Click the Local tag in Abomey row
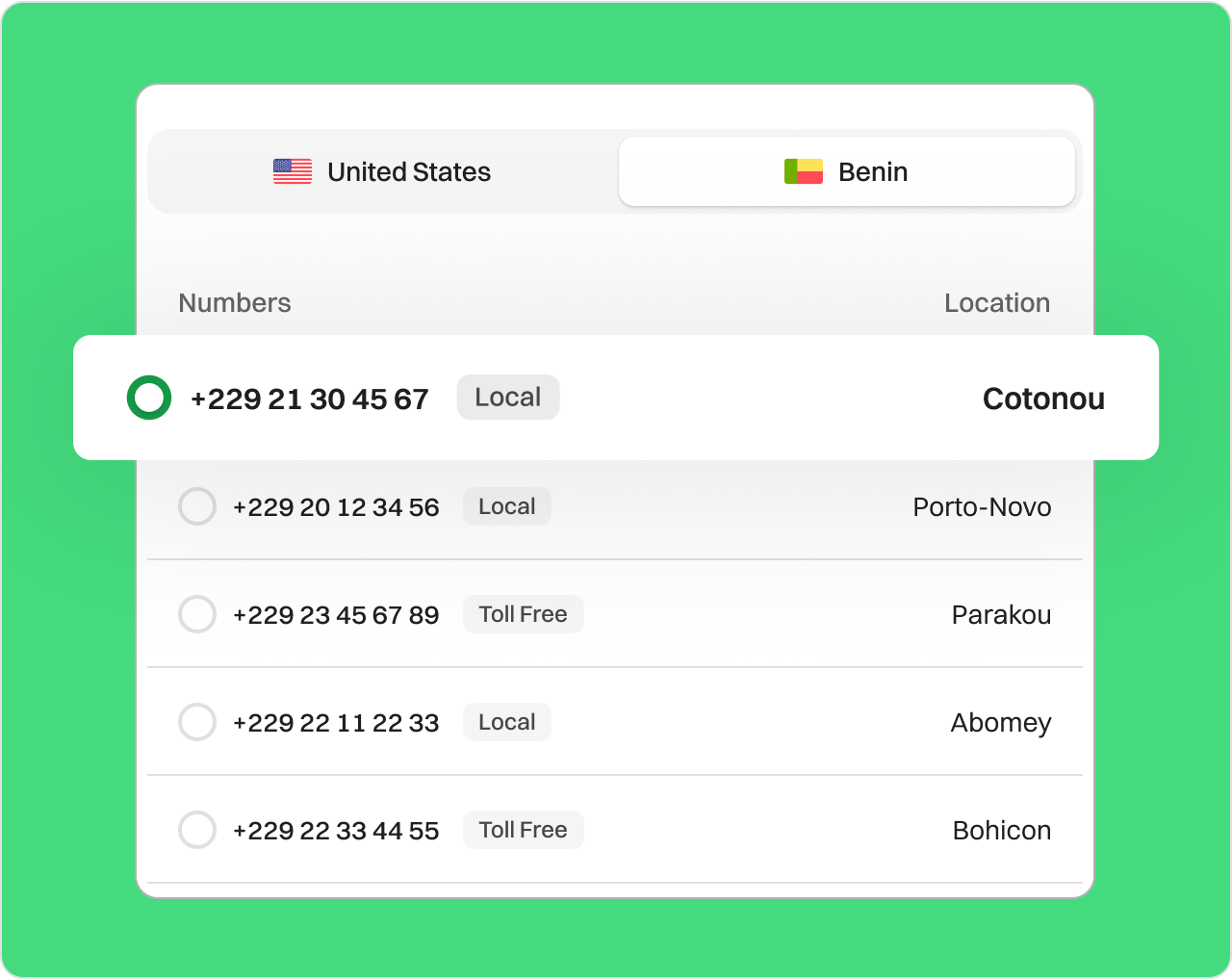Screen dimensions: 1232x979 click(x=506, y=722)
